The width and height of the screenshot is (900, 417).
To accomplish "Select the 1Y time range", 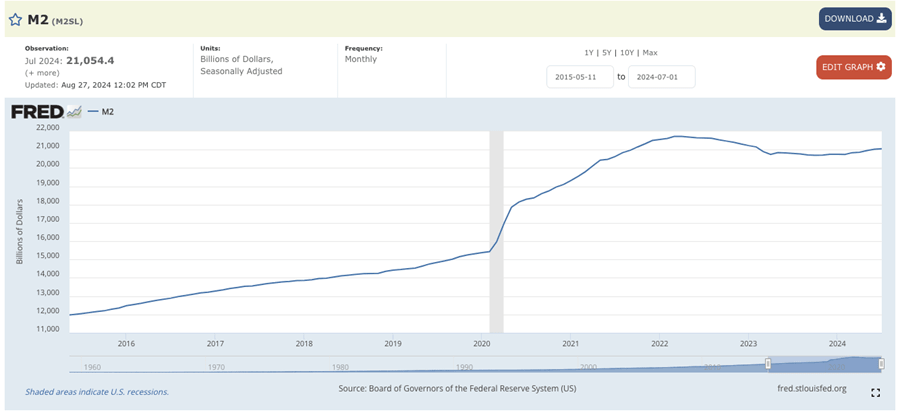I will click(x=590, y=52).
